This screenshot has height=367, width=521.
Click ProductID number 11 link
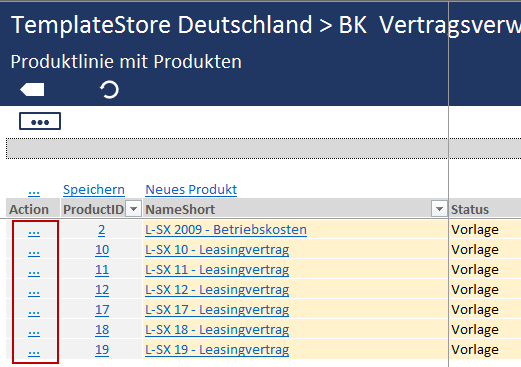coord(102,270)
